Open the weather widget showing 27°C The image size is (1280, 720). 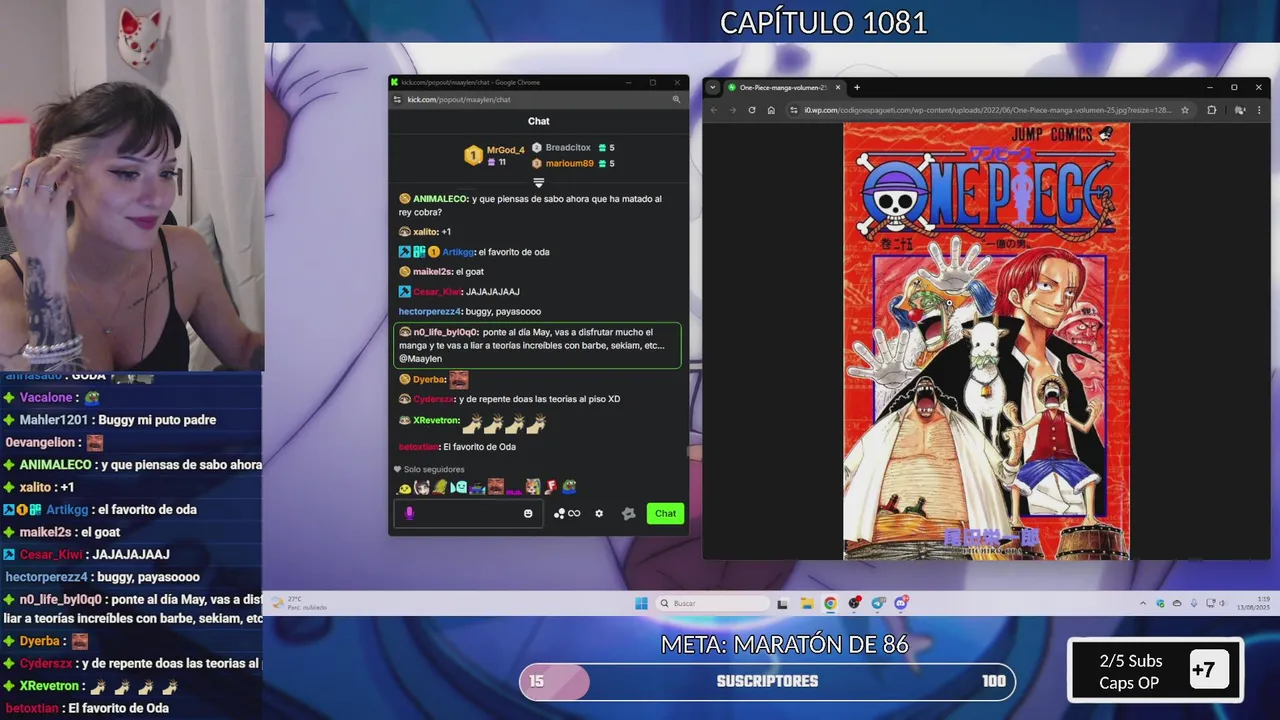pyautogui.click(x=300, y=603)
